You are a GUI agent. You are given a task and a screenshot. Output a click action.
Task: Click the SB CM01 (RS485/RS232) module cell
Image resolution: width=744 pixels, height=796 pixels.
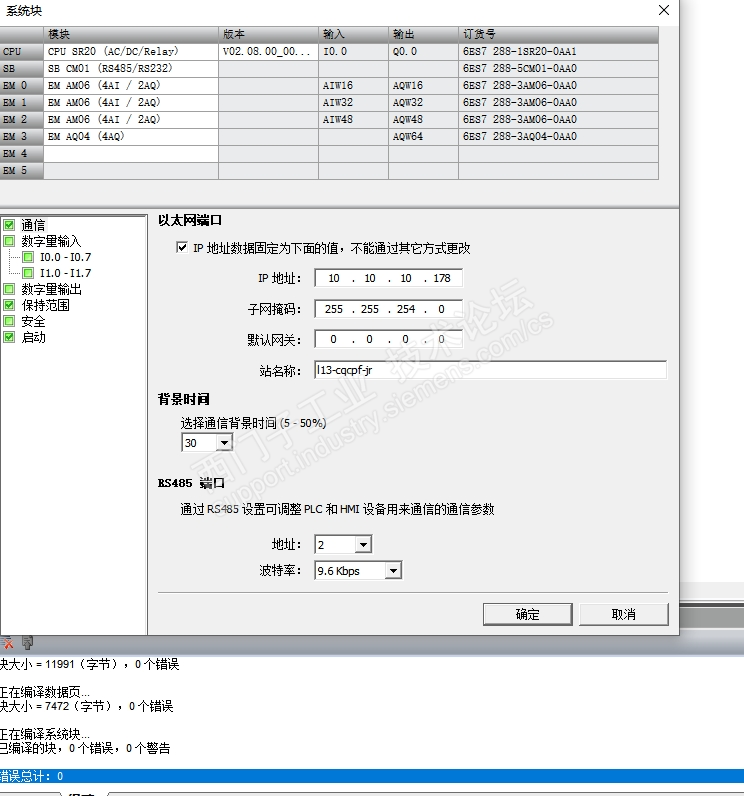click(x=131, y=69)
